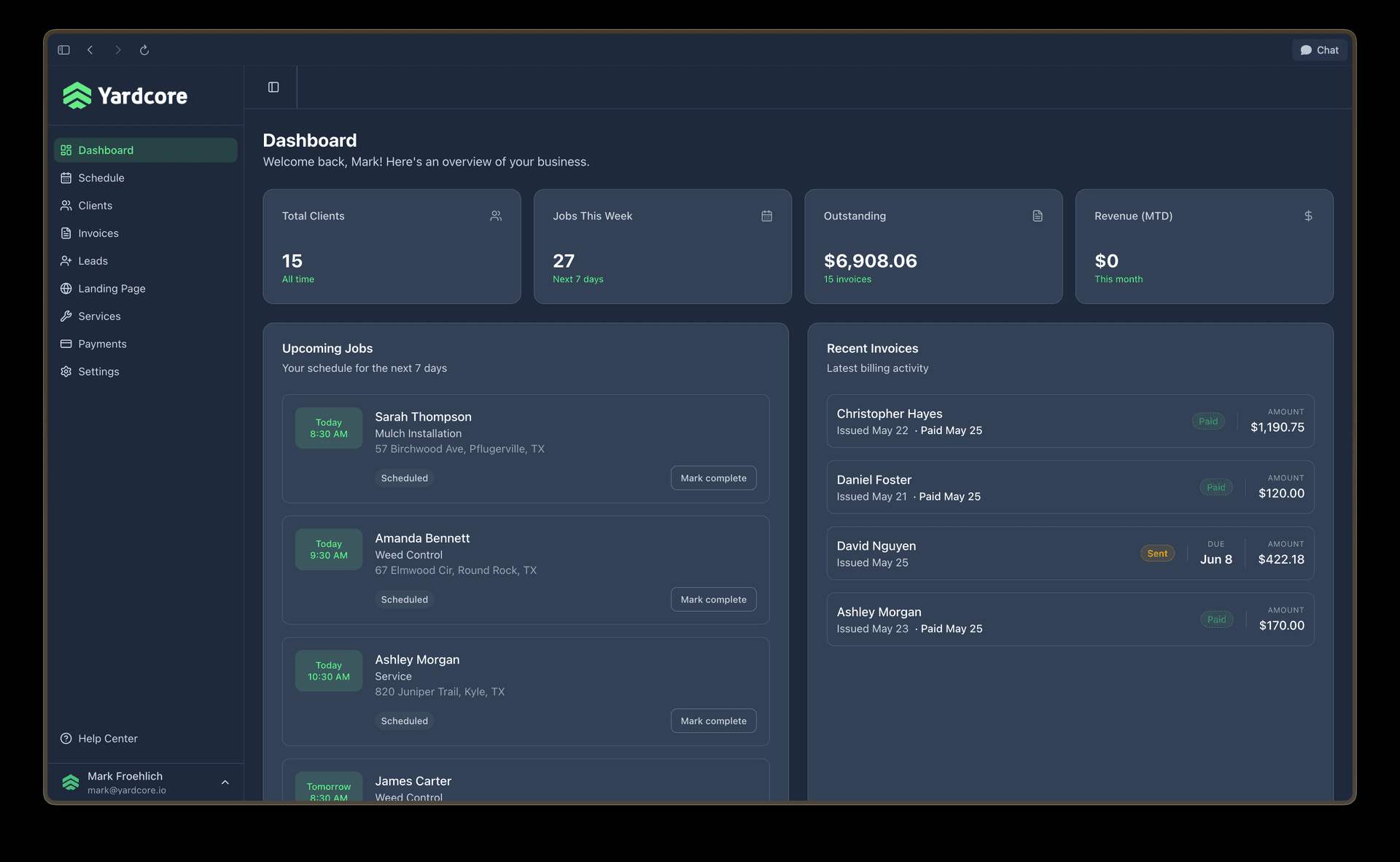The height and width of the screenshot is (862, 1400).
Task: Open Services in the sidebar
Action: pos(146,317)
